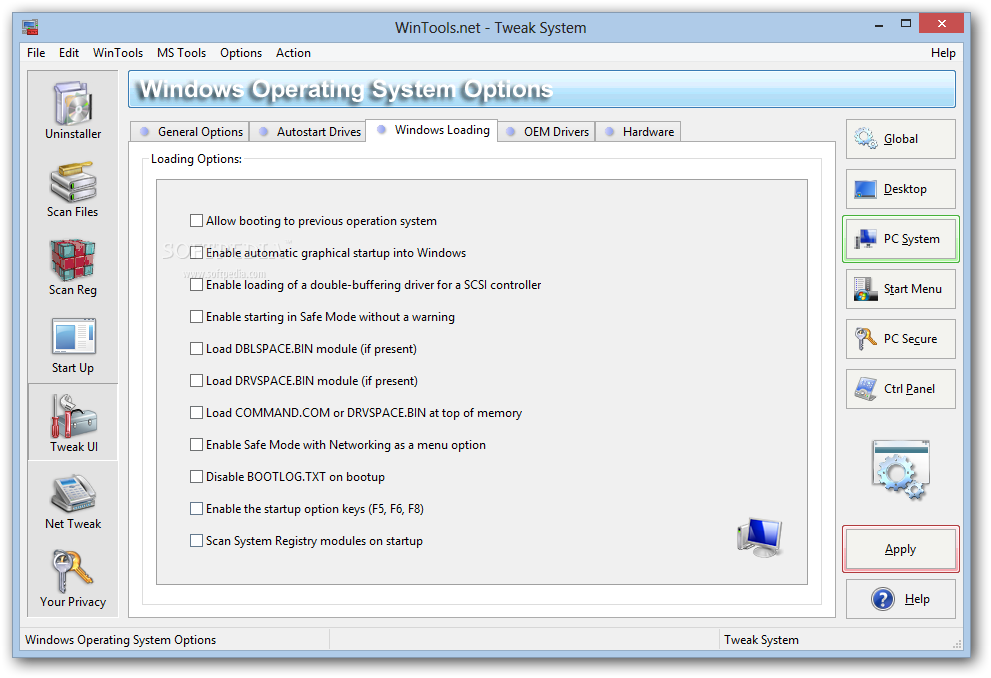Open the MS Tools menu
This screenshot has height=678, width=991.
click(181, 53)
